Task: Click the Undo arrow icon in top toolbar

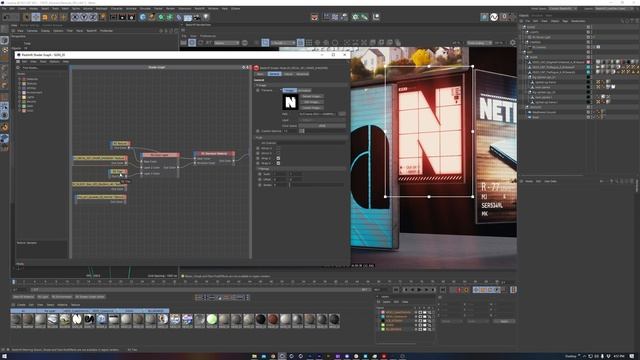Action: click(x=6, y=17)
